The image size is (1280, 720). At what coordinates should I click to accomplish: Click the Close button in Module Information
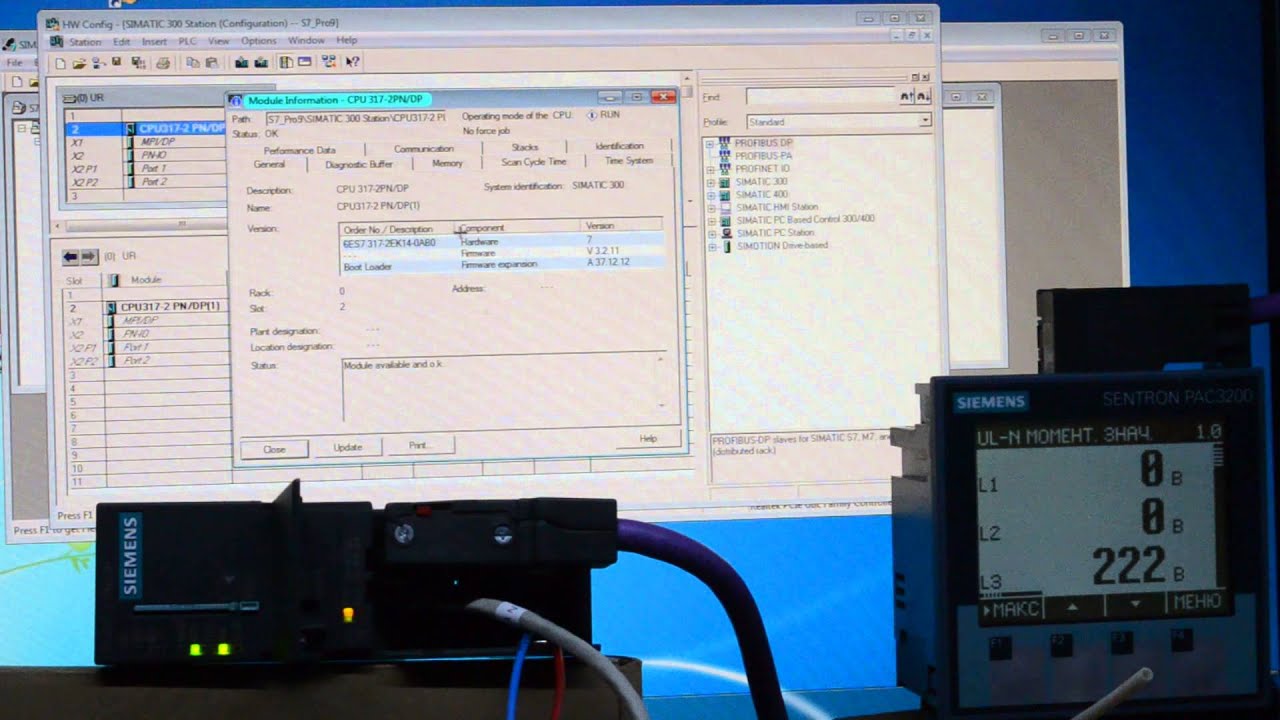pyautogui.click(x=274, y=449)
